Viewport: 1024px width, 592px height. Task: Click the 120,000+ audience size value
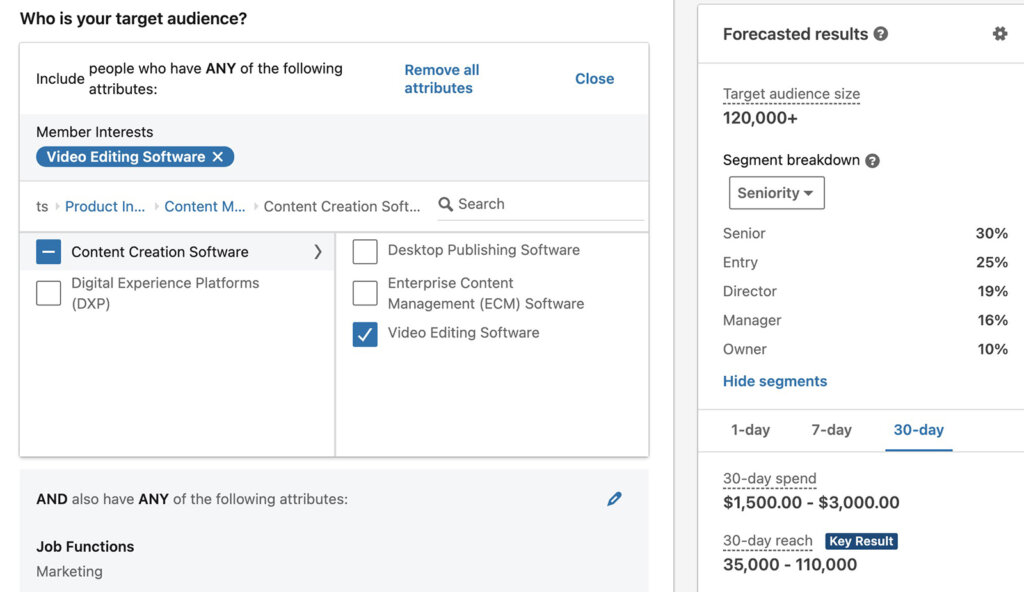coord(760,118)
